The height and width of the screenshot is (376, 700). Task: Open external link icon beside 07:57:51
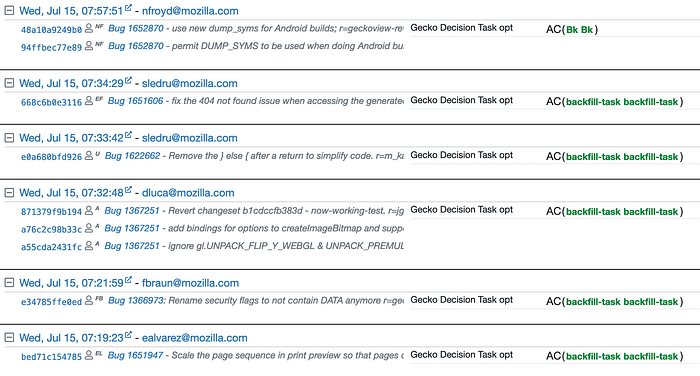coord(128,8)
